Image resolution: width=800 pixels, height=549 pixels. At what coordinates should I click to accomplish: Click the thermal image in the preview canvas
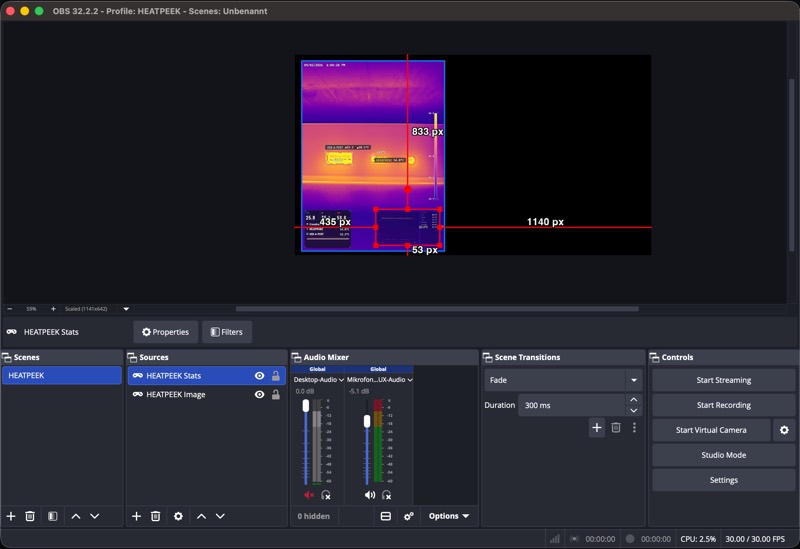tap(373, 156)
